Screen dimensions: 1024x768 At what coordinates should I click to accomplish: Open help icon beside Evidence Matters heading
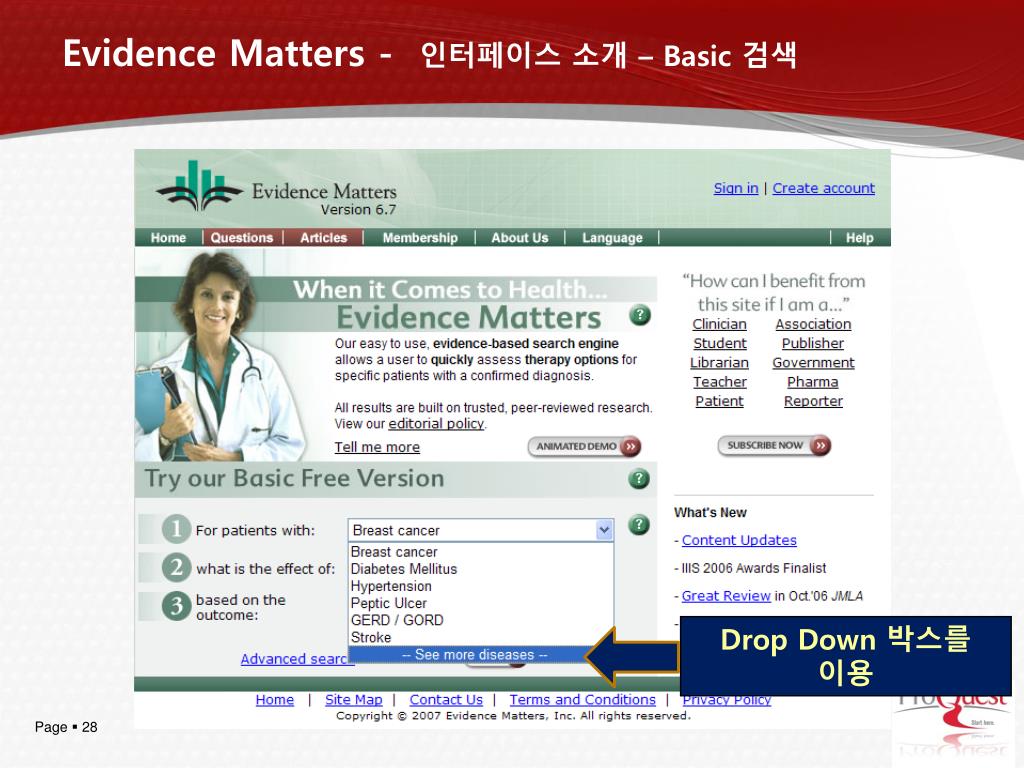point(640,315)
